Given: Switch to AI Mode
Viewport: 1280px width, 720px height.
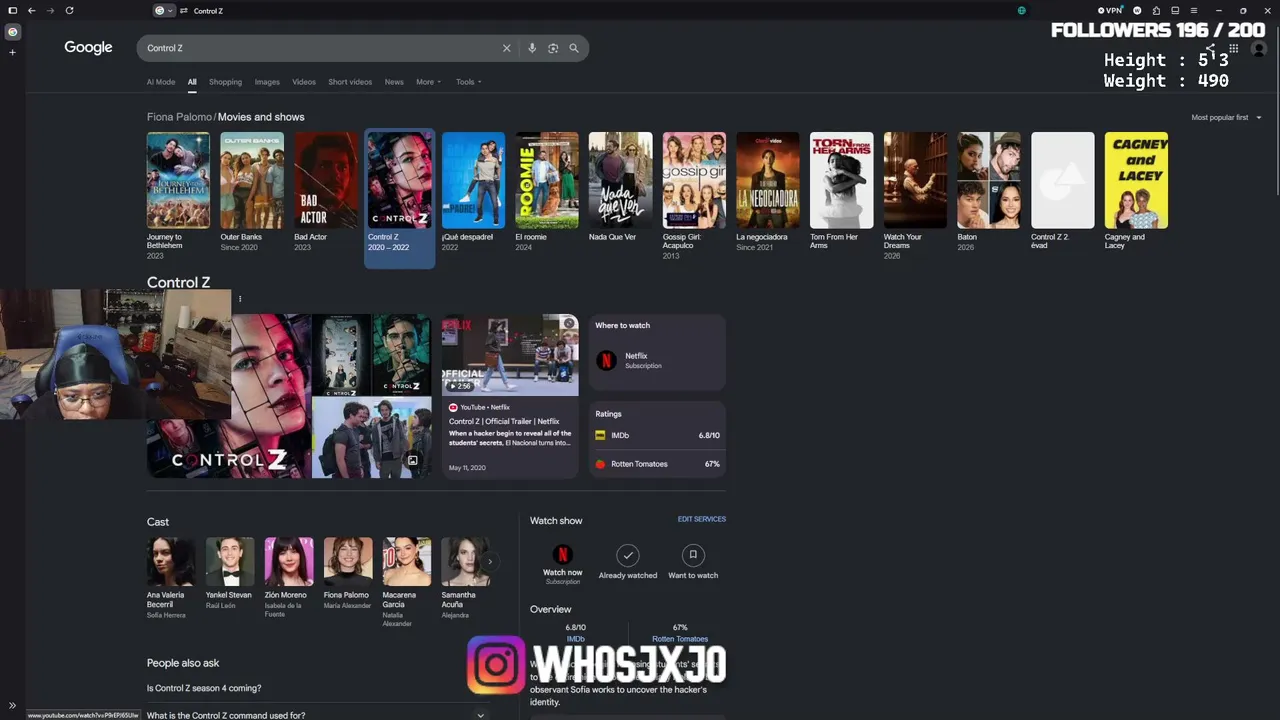Looking at the screenshot, I should pyautogui.click(x=161, y=82).
